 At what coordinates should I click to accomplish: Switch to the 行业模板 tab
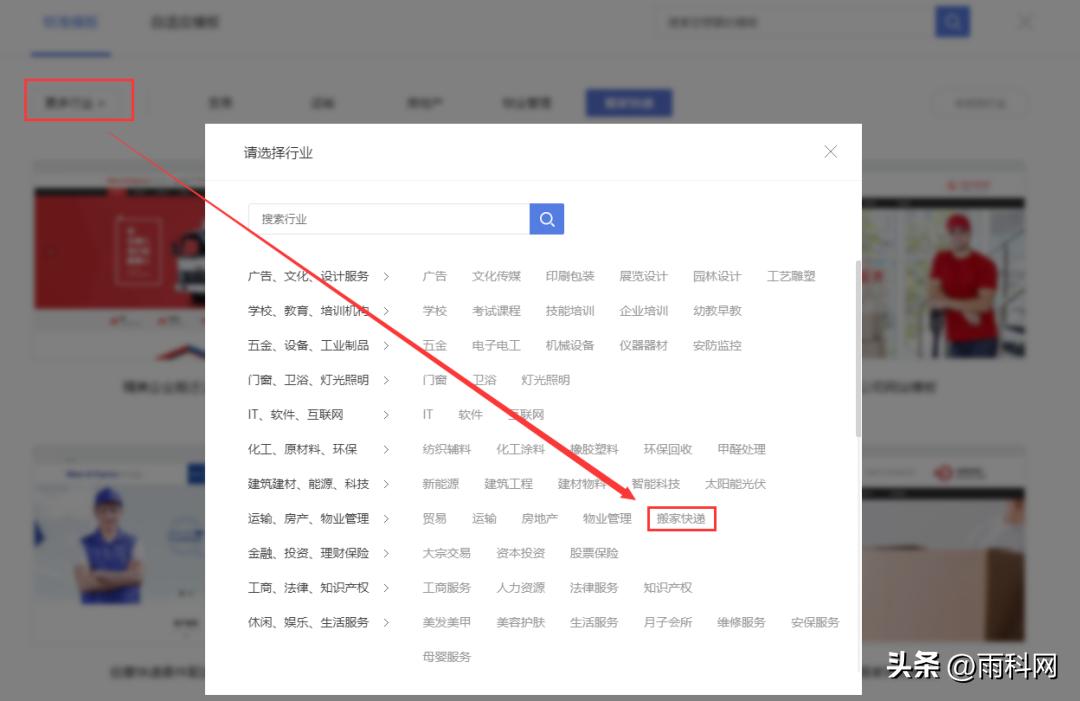[x=70, y=21]
